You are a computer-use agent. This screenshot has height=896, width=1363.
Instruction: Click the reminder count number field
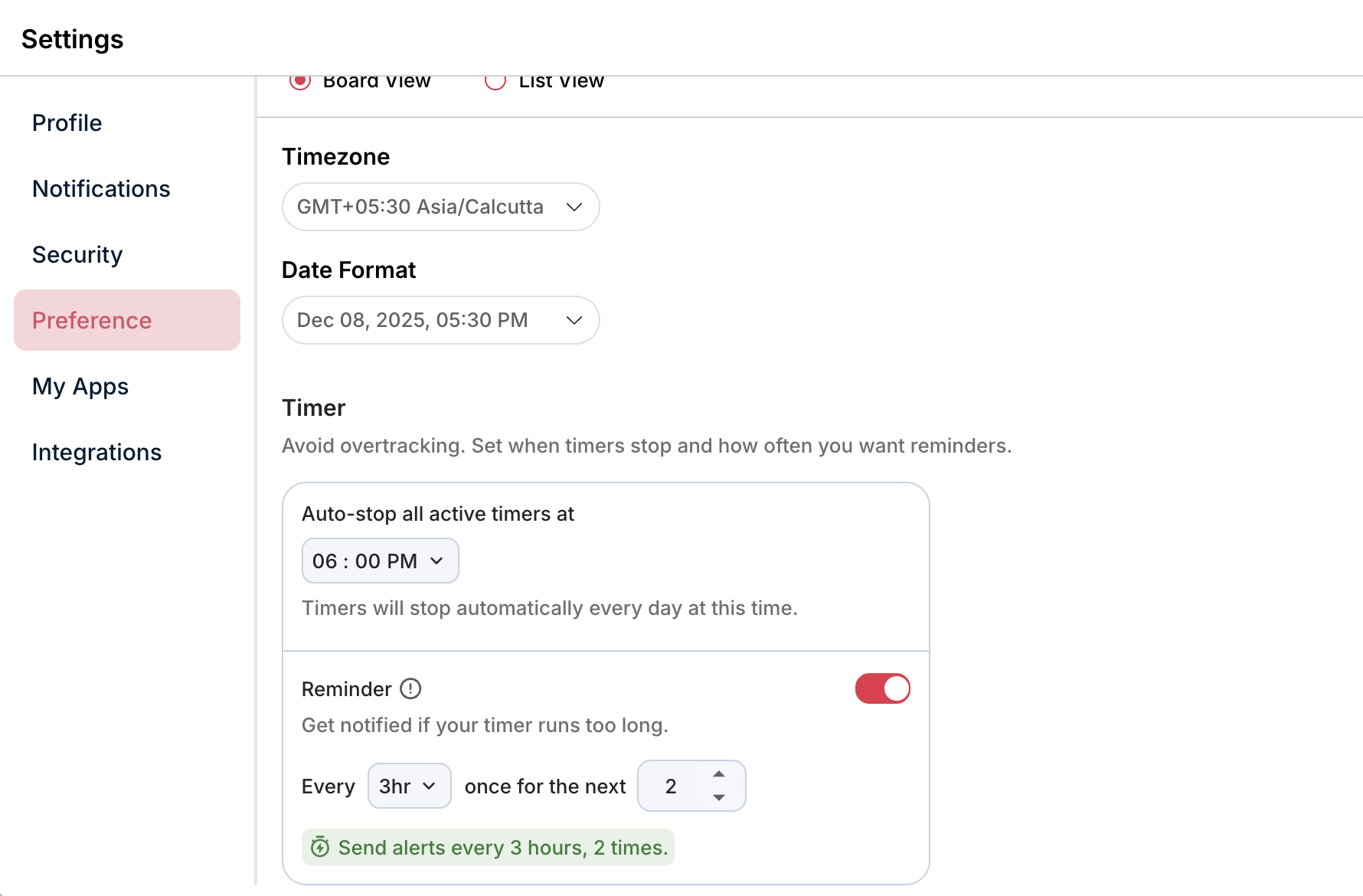coord(671,786)
